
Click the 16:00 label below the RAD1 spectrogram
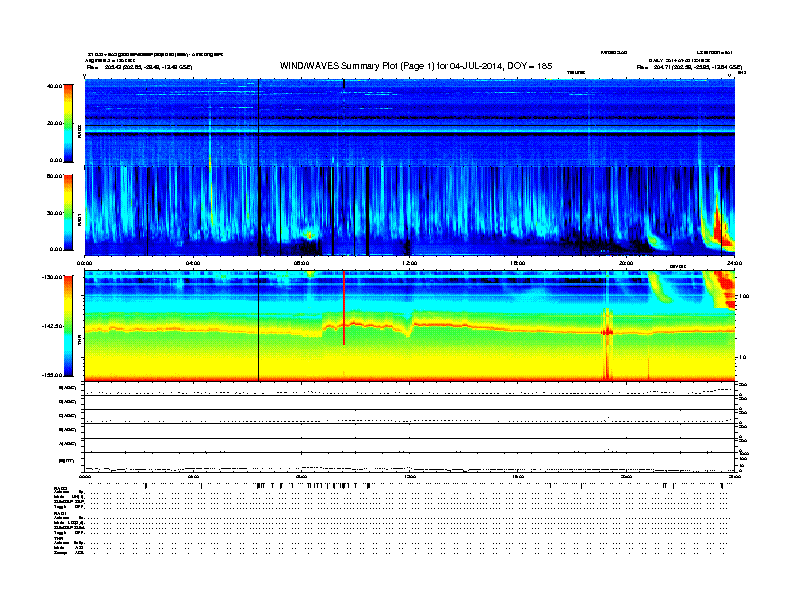(x=518, y=263)
